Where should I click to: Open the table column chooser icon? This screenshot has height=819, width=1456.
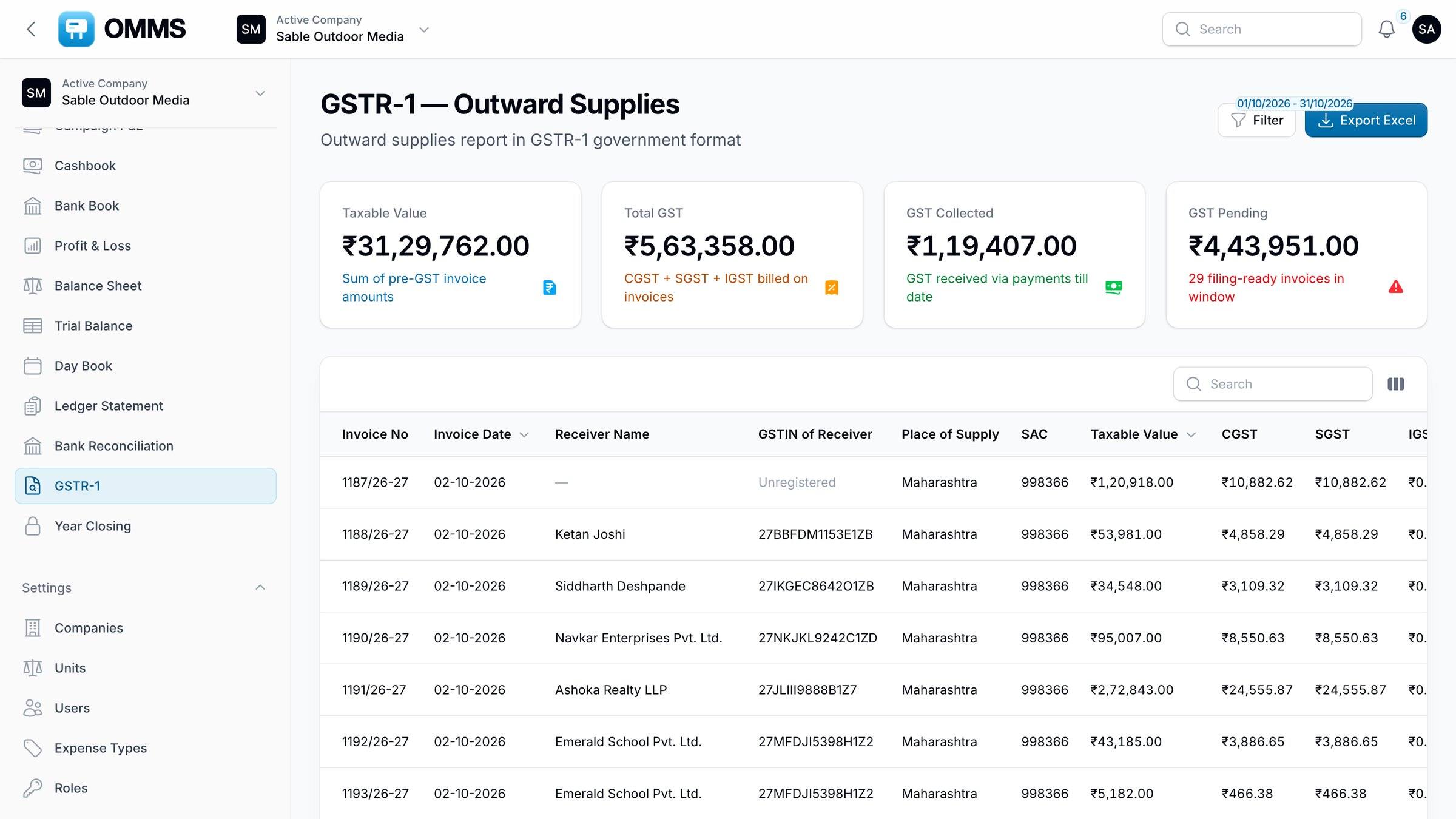(1395, 384)
